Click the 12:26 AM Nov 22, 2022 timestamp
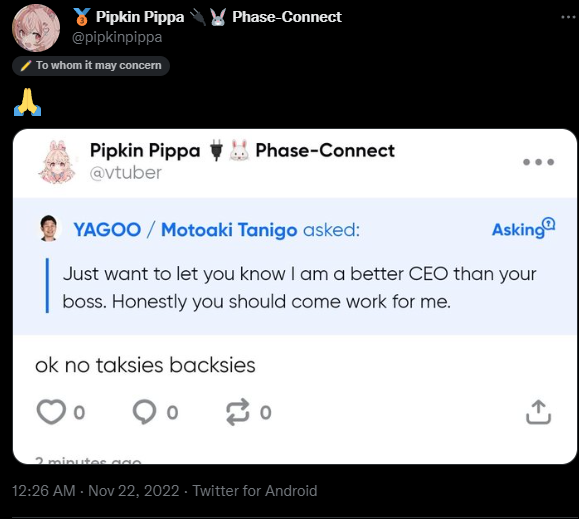This screenshot has width=579, height=519. tap(95, 491)
